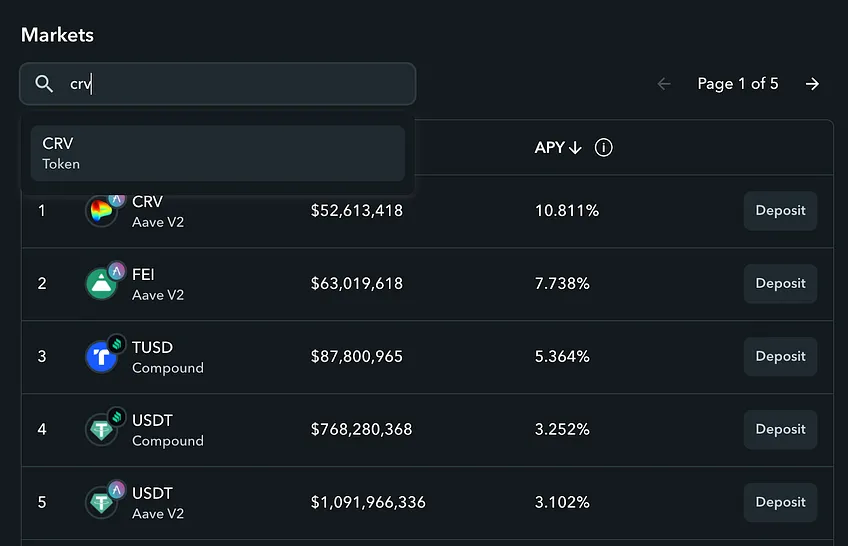Toggle APY sort order arrow
This screenshot has height=546, width=848.
(x=575, y=148)
